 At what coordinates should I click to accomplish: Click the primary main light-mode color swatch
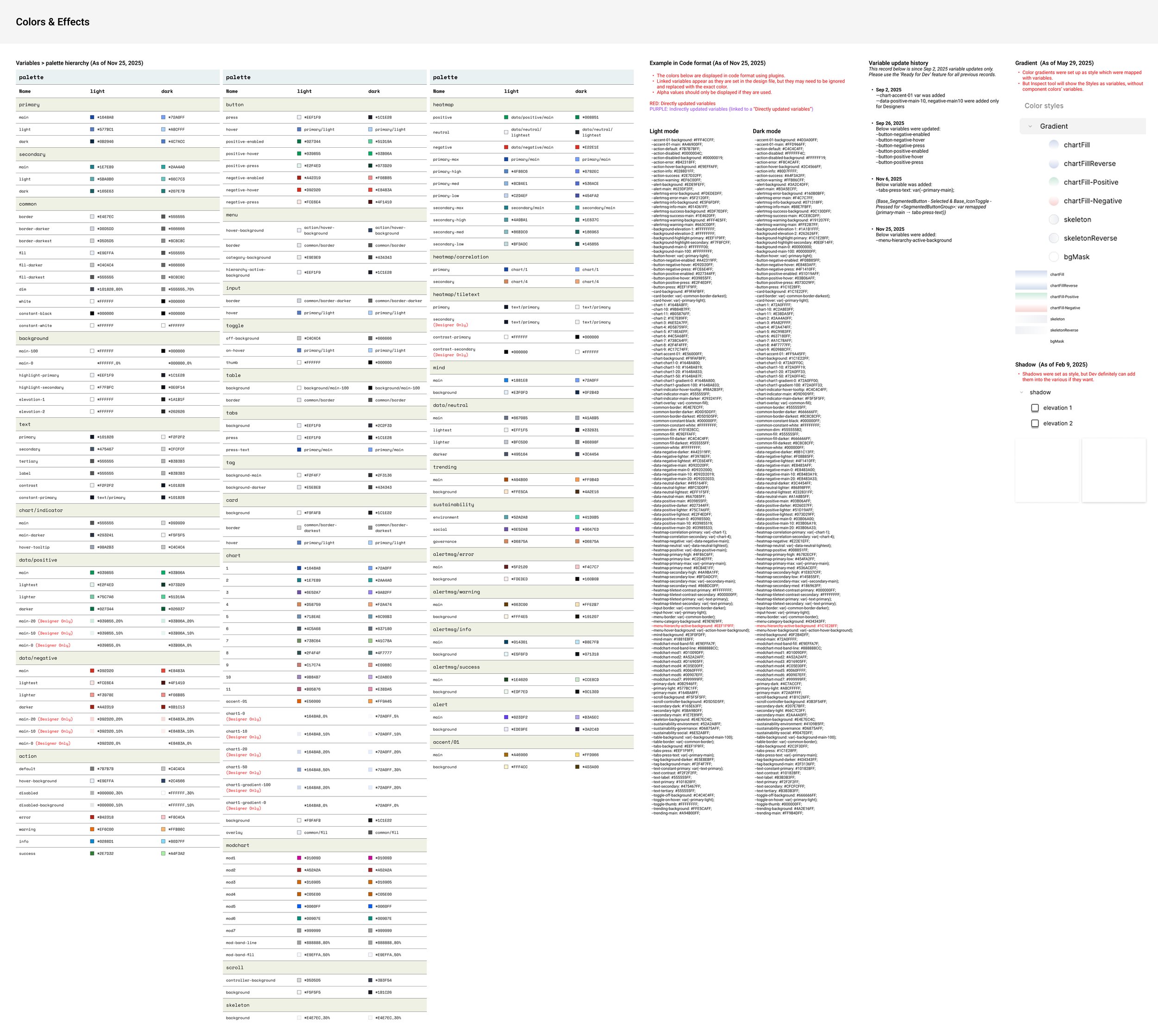pos(93,117)
